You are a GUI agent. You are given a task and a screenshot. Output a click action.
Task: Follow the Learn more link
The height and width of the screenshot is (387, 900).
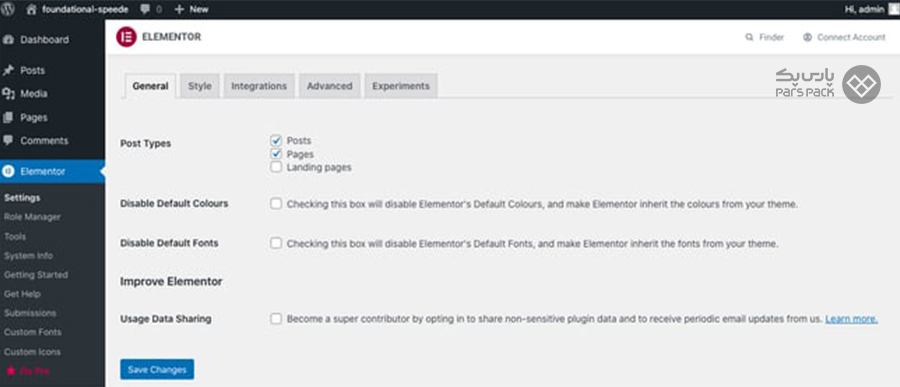pos(851,319)
